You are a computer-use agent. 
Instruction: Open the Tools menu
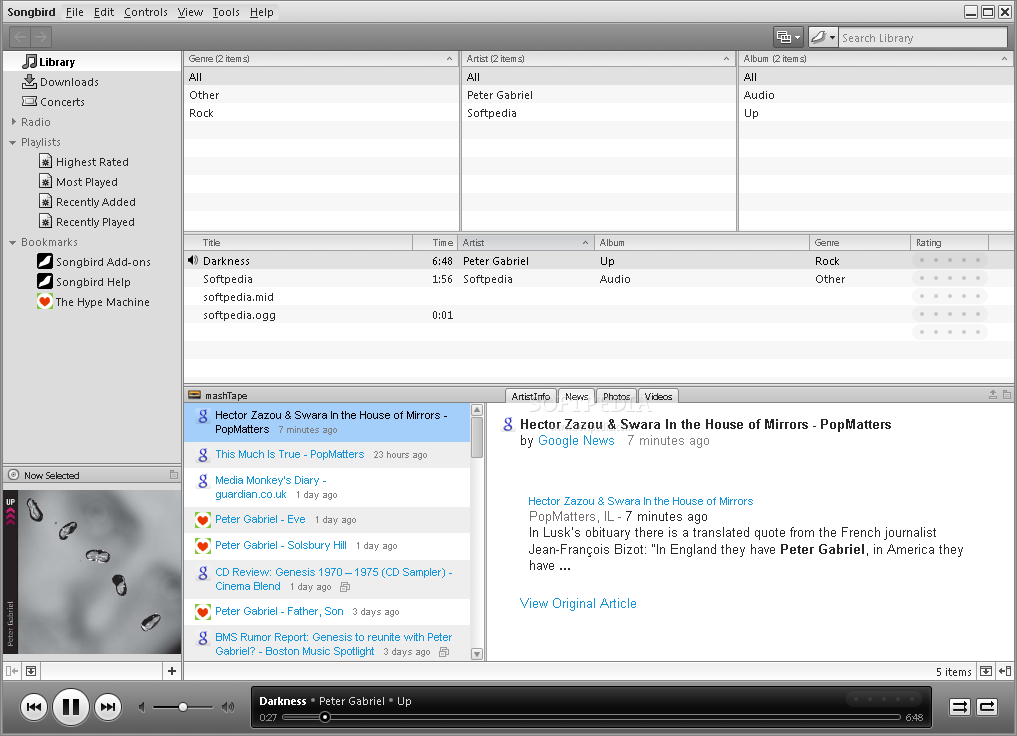(226, 12)
